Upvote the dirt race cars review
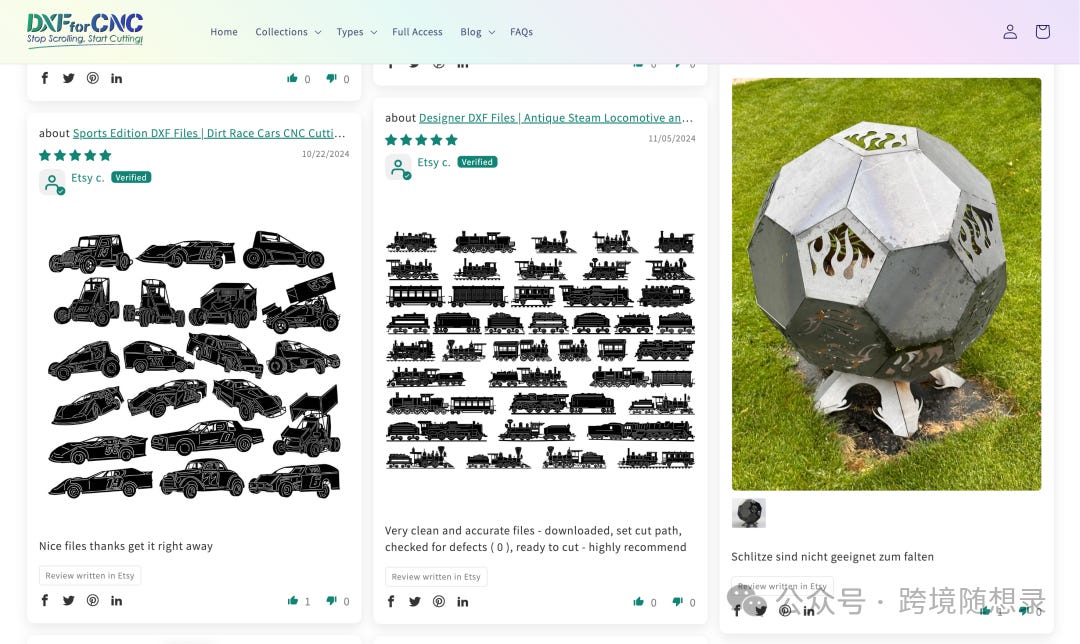The height and width of the screenshot is (644, 1080). coord(293,601)
